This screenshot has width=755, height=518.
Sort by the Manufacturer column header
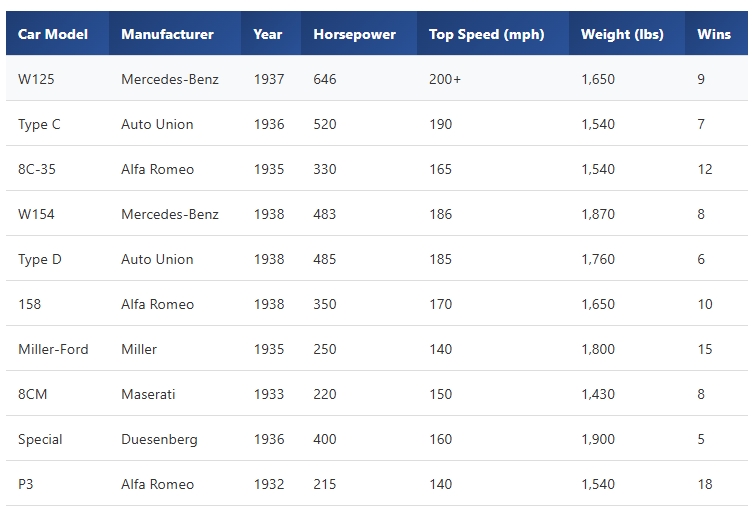pos(175,34)
